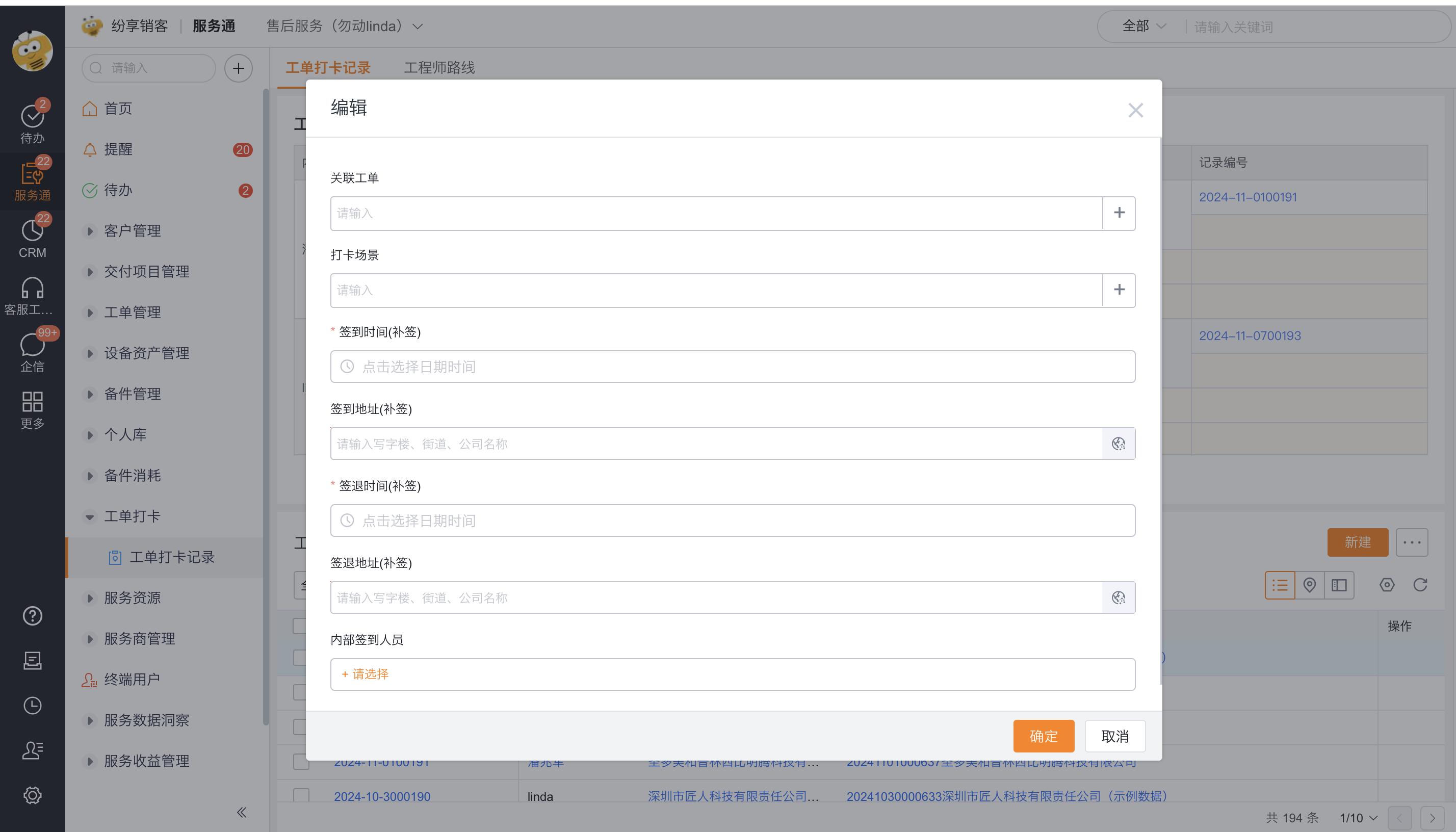Open 售后服务 app switcher dropdown
This screenshot has height=832, width=1456.
point(345,27)
